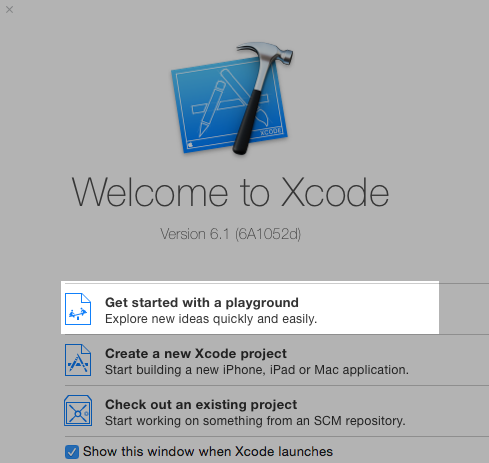Close the Welcome to Xcode window
489x463 pixels.
point(10,10)
